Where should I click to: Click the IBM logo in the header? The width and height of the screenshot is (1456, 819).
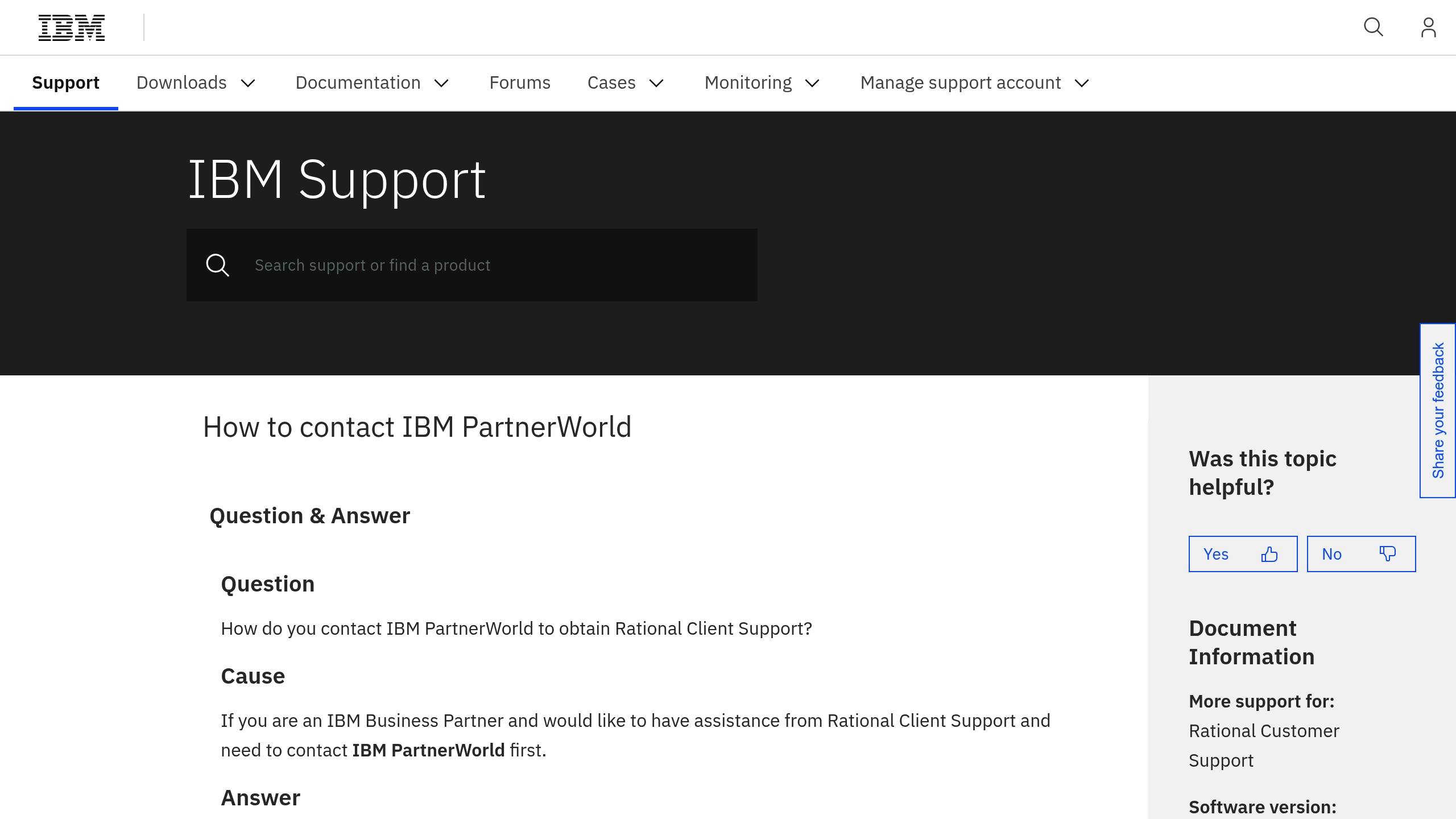tap(72, 28)
